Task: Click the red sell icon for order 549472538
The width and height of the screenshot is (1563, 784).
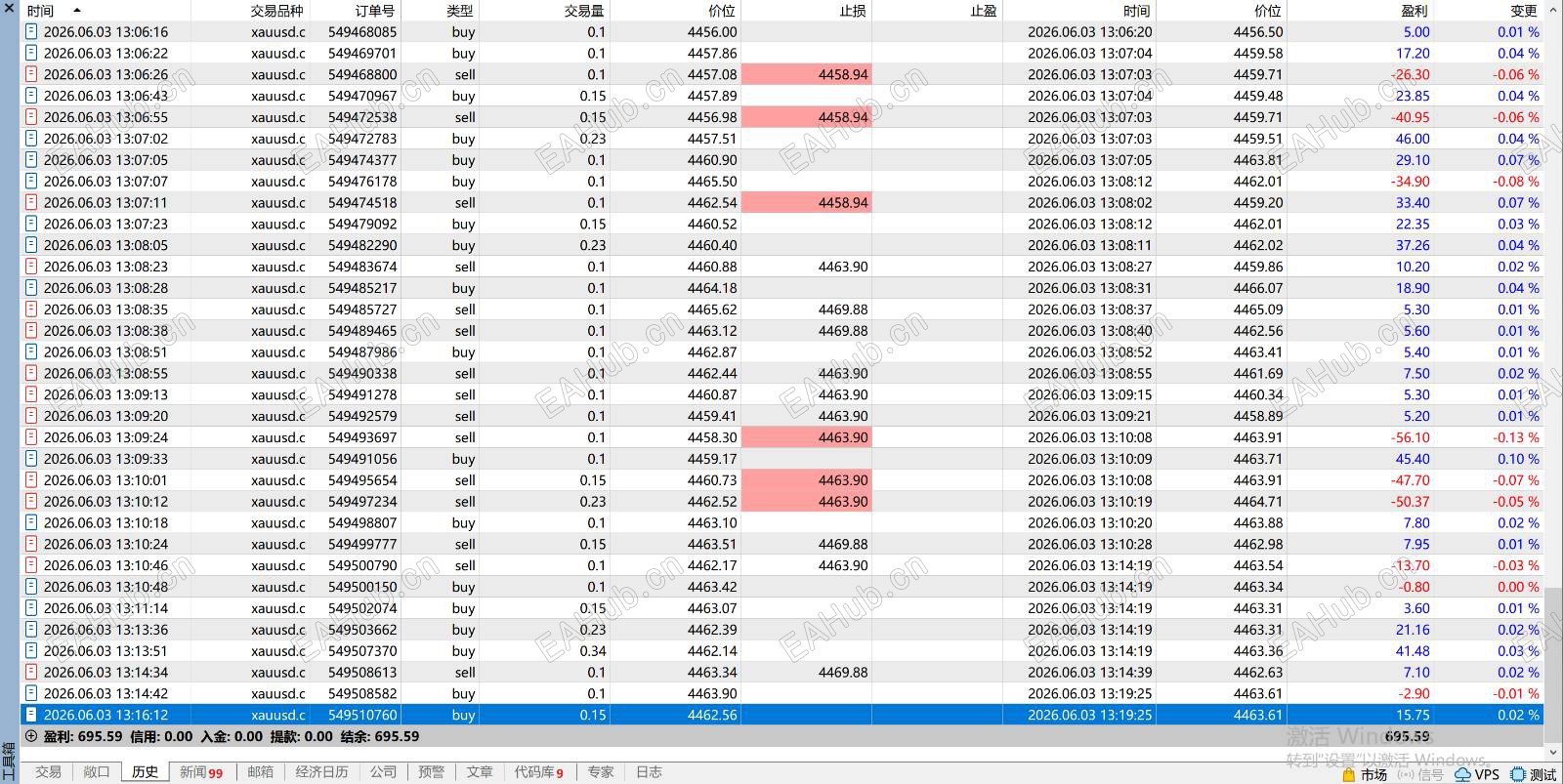Action: tap(30, 117)
